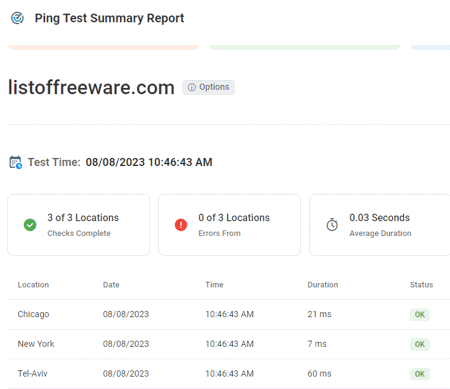
Task: Click the OK status badge for Chicago
Action: 420,315
